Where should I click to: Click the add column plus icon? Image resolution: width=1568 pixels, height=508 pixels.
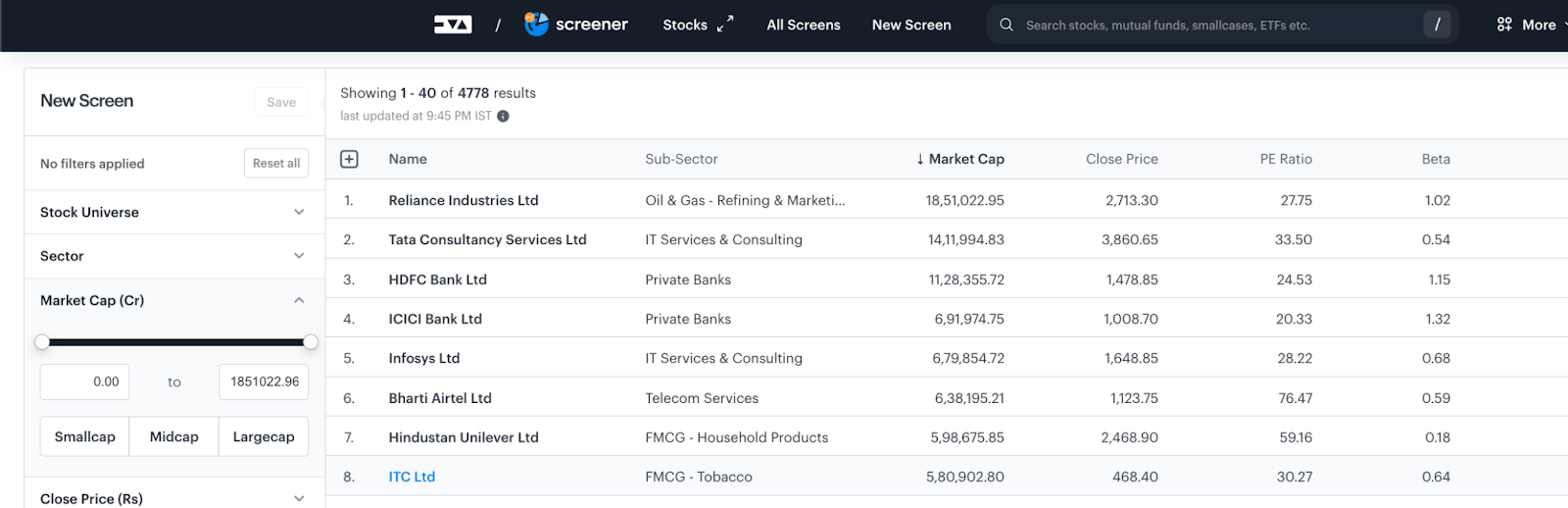pyautogui.click(x=349, y=159)
